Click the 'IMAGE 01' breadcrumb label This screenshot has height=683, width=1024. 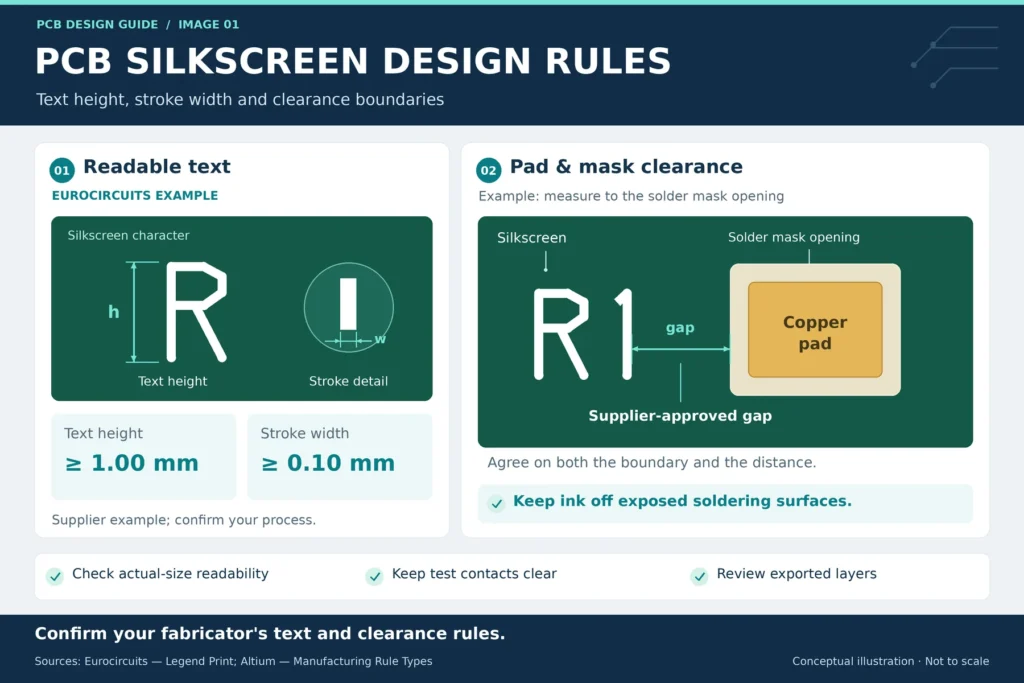click(x=209, y=24)
